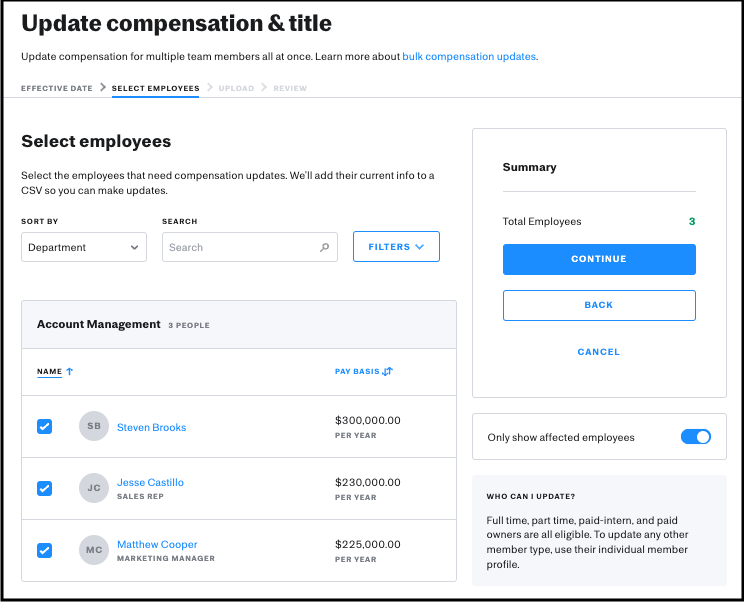Uncheck Matthew Cooper checkbox

(x=44, y=550)
